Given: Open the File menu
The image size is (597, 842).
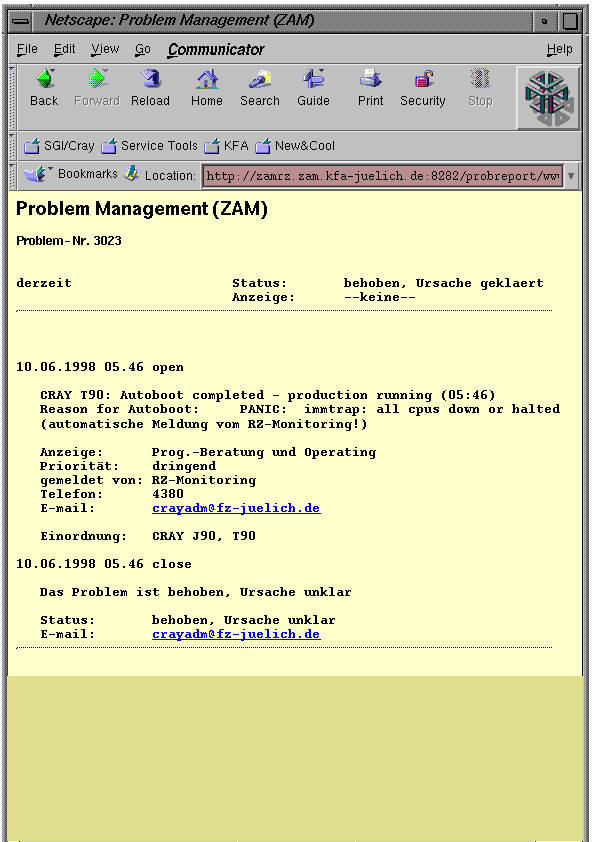Looking at the screenshot, I should pyautogui.click(x=27, y=49).
